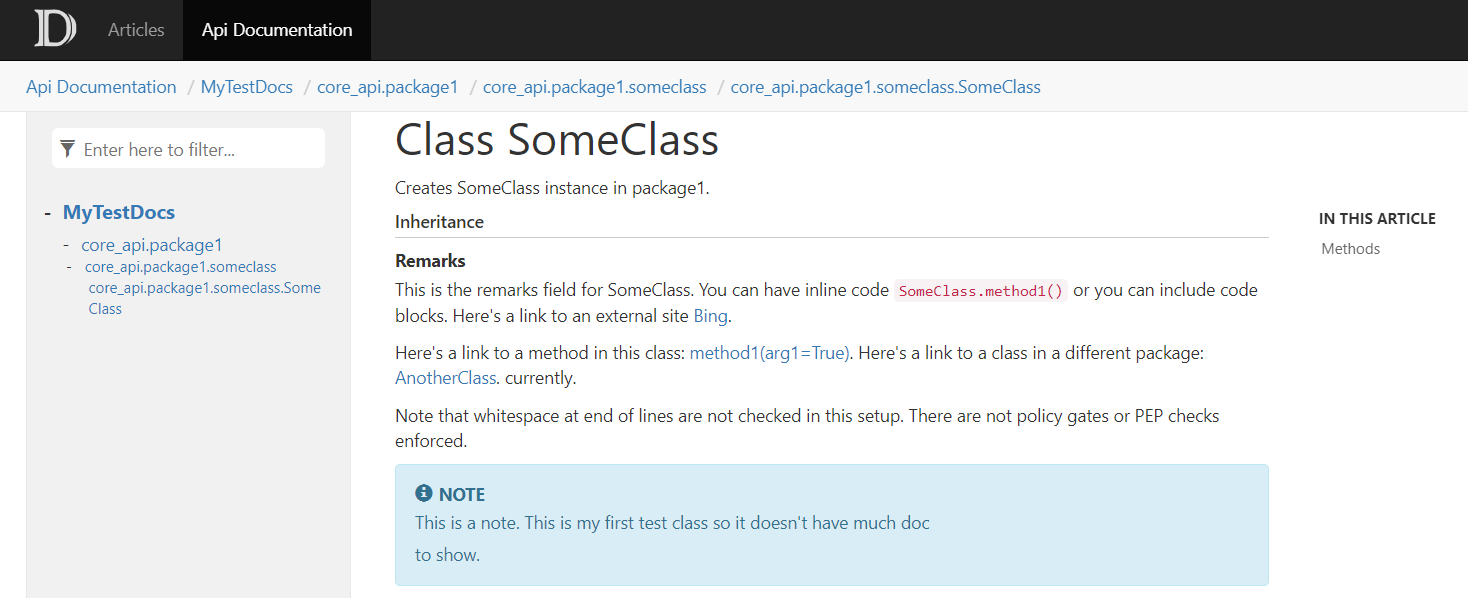Open core_api.package1 breadcrumb link
This screenshot has height=598, width=1468.
[387, 87]
